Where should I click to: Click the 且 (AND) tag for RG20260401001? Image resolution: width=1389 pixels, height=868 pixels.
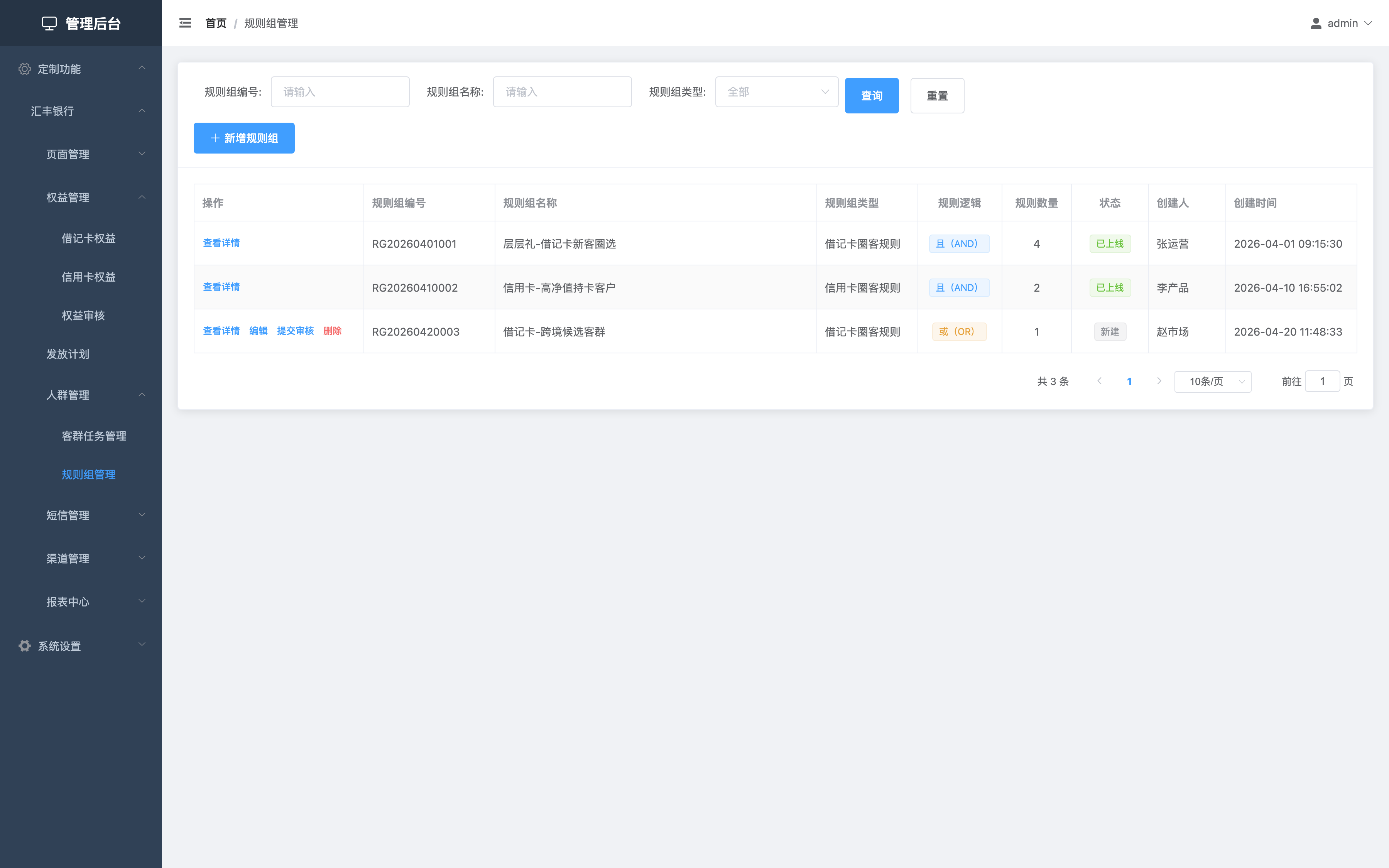[x=959, y=243]
